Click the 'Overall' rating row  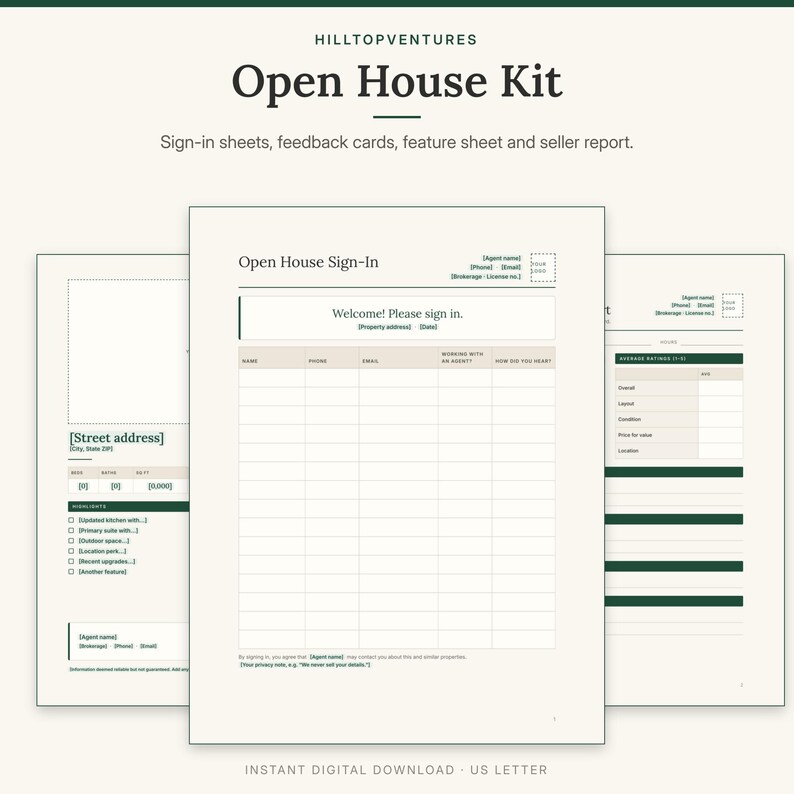click(679, 388)
